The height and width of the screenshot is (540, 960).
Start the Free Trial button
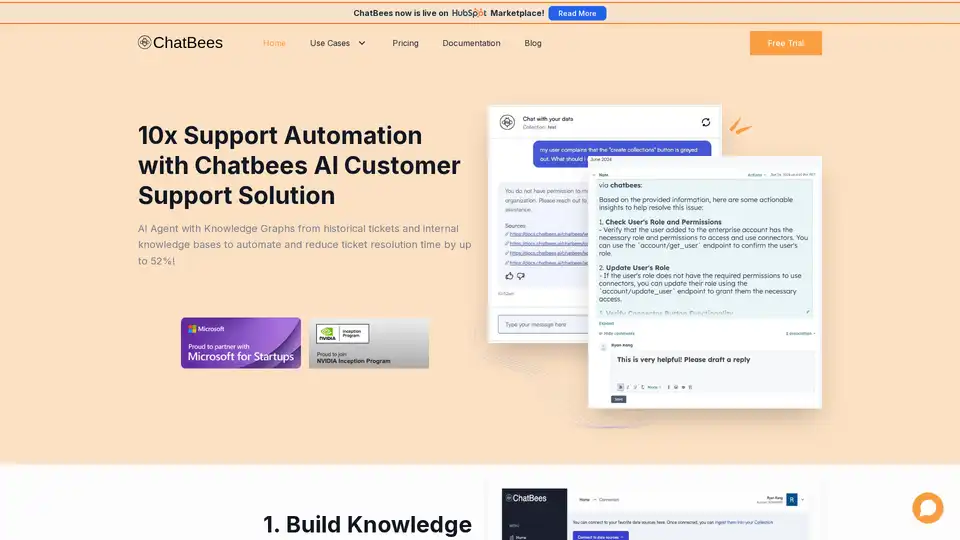(785, 43)
